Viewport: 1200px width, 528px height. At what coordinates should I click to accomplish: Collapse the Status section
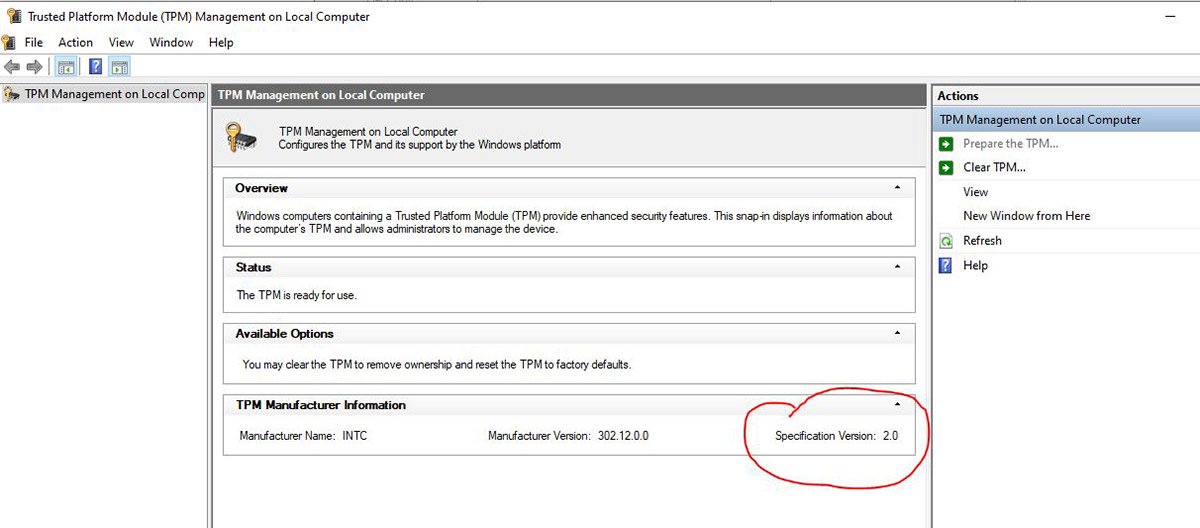click(x=897, y=267)
